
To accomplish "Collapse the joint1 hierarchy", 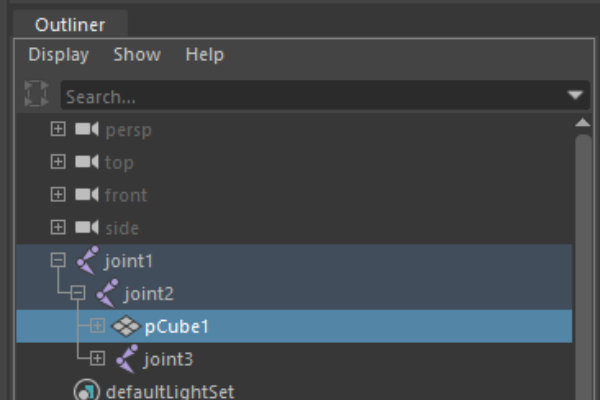I will 58,260.
